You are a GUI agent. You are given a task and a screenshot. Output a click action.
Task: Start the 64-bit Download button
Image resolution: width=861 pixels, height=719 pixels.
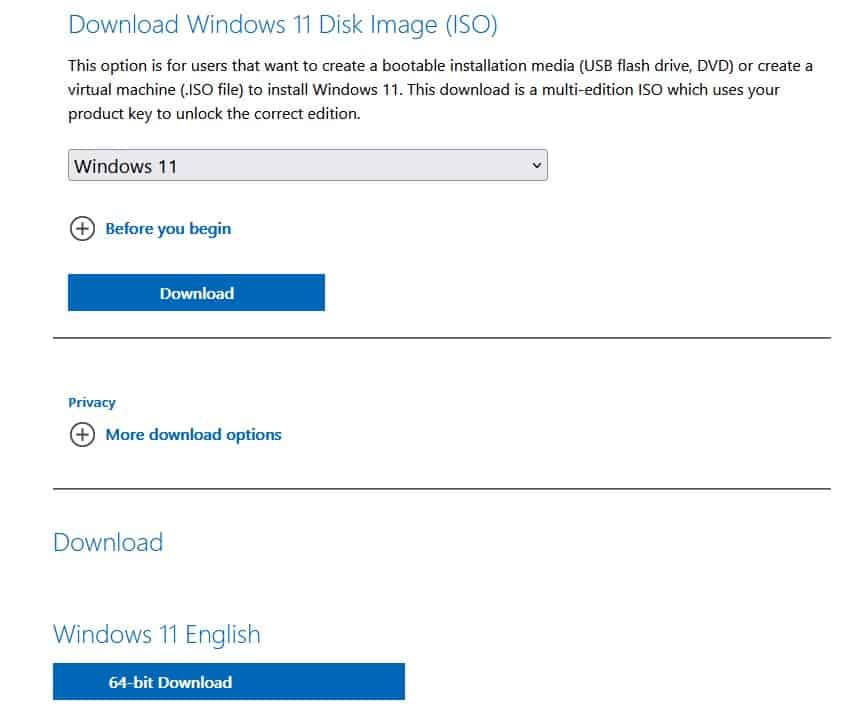click(x=229, y=682)
